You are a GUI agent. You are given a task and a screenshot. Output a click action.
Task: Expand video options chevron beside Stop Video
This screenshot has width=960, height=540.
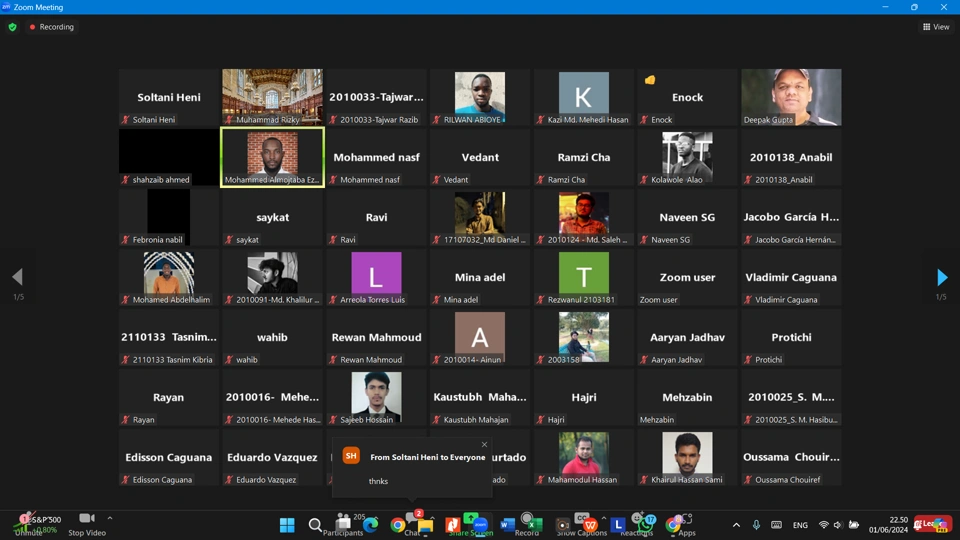(110, 518)
